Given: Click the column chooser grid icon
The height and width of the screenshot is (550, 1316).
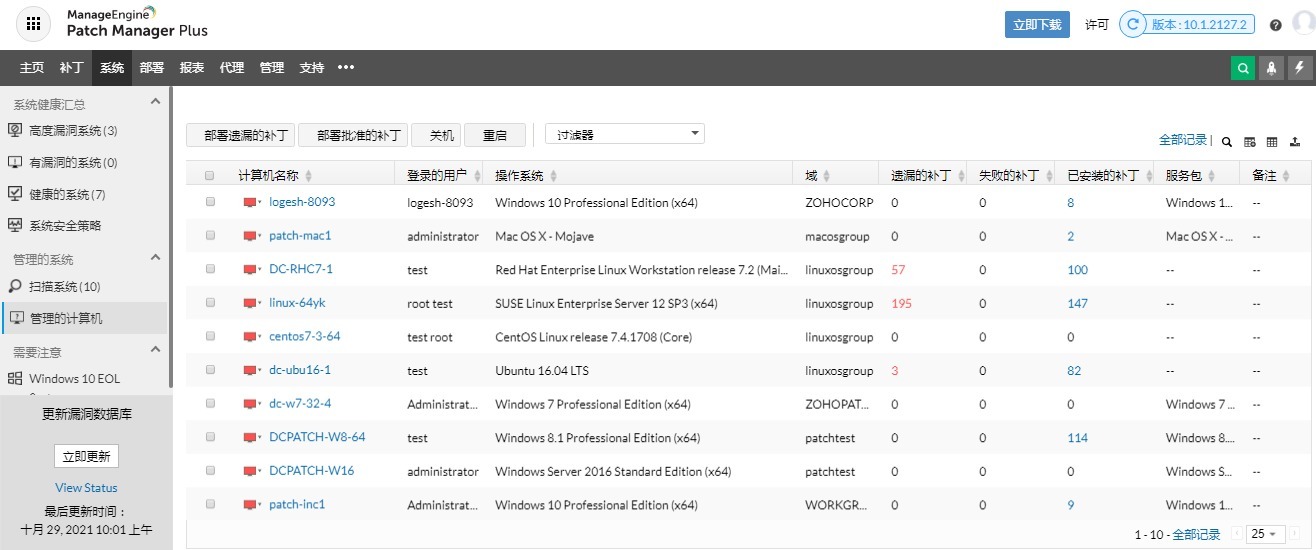Looking at the screenshot, I should tap(1272, 142).
